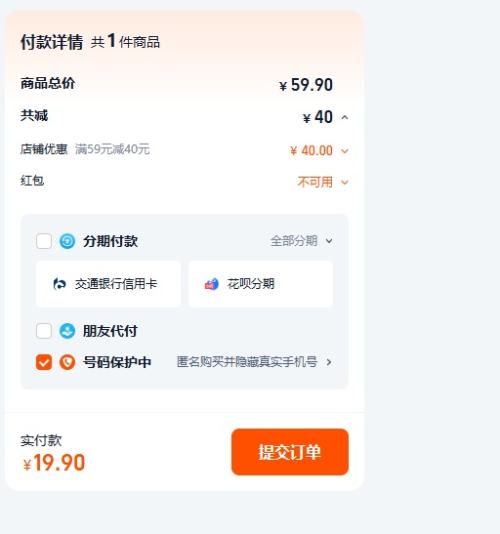Enable the 朋友代付 friend pay checkbox
The height and width of the screenshot is (534, 500).
coord(44,331)
